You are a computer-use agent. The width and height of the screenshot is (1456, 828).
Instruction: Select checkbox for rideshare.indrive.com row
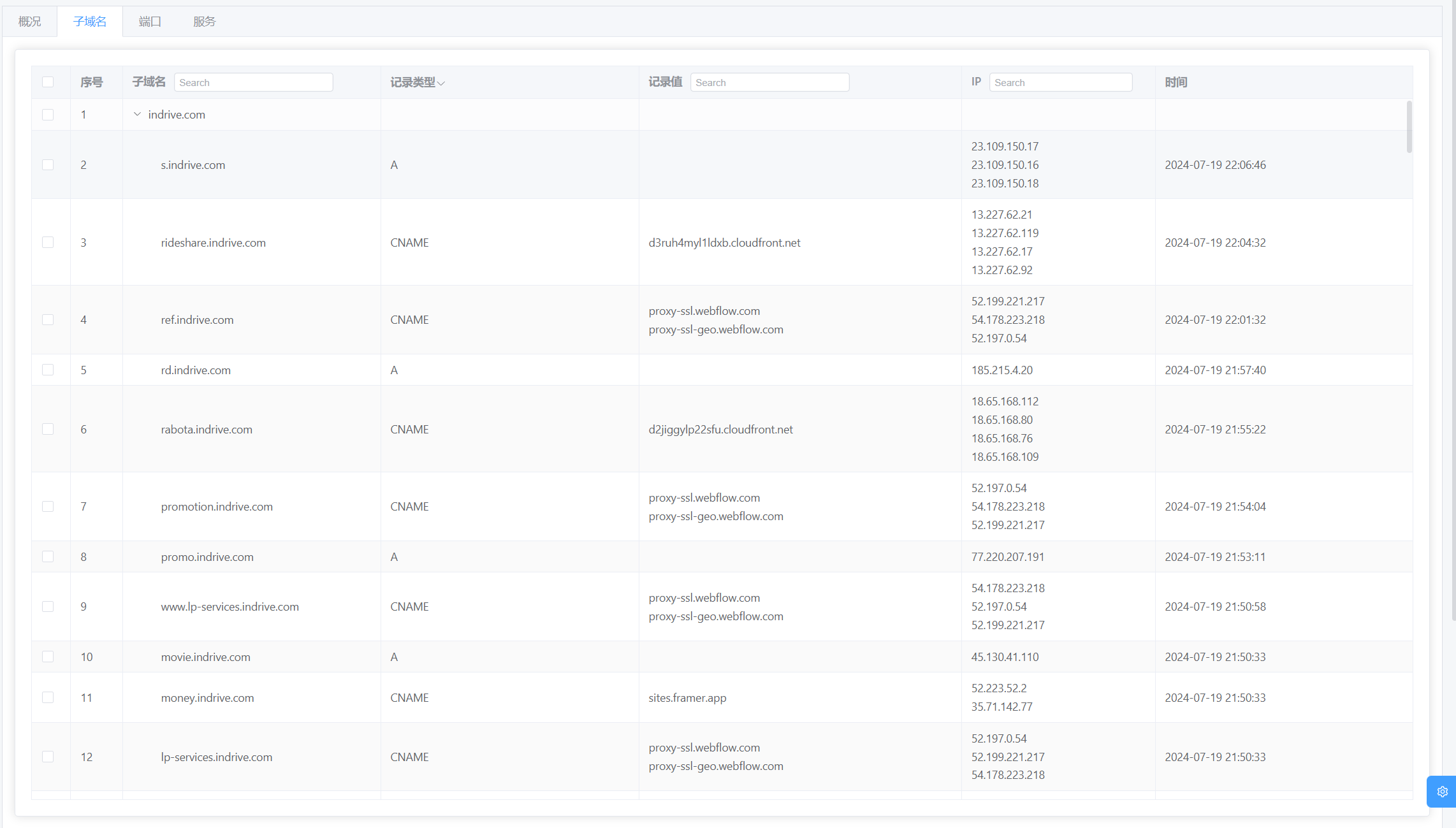[x=48, y=242]
